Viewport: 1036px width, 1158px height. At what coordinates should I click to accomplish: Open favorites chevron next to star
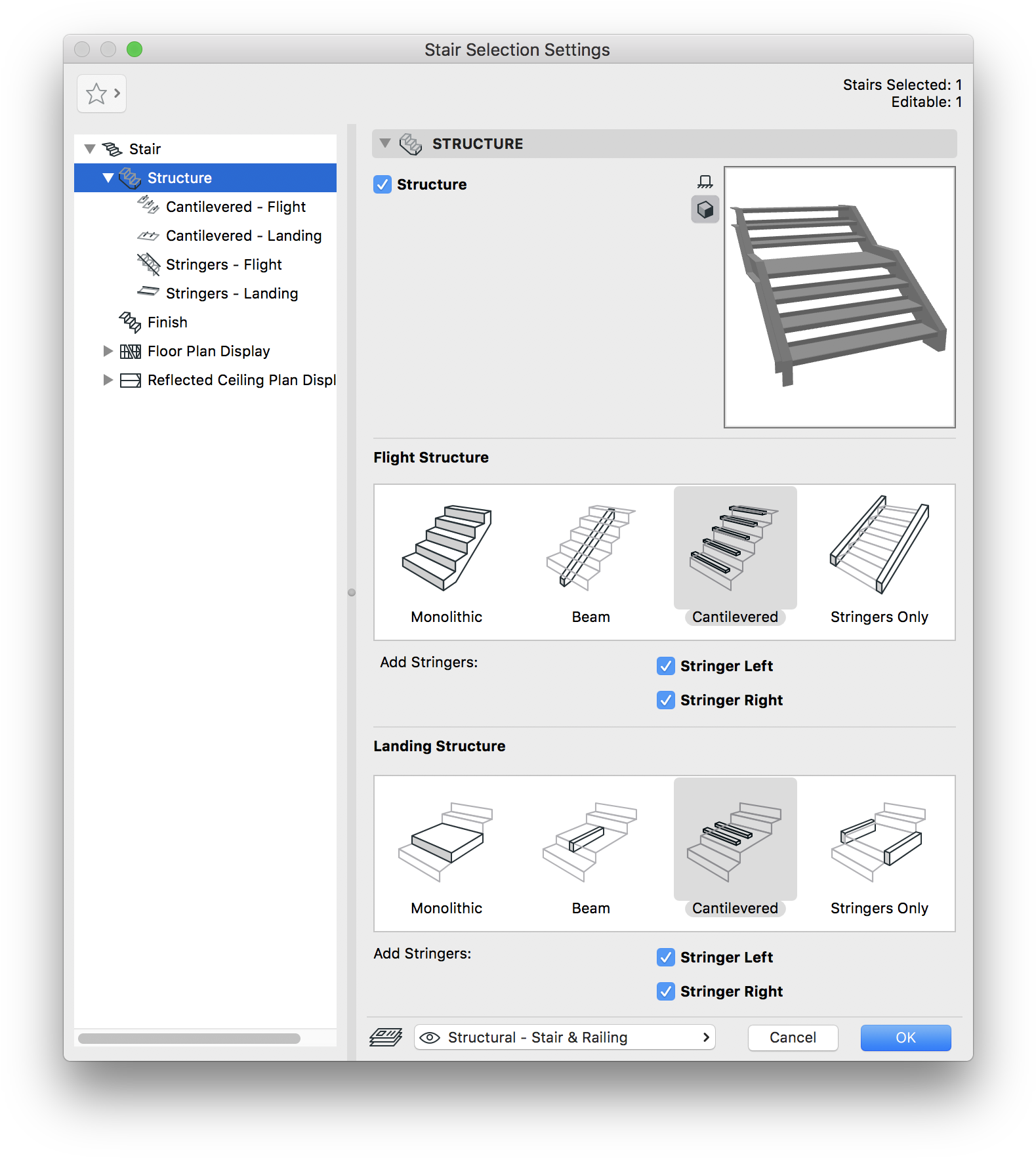(117, 93)
